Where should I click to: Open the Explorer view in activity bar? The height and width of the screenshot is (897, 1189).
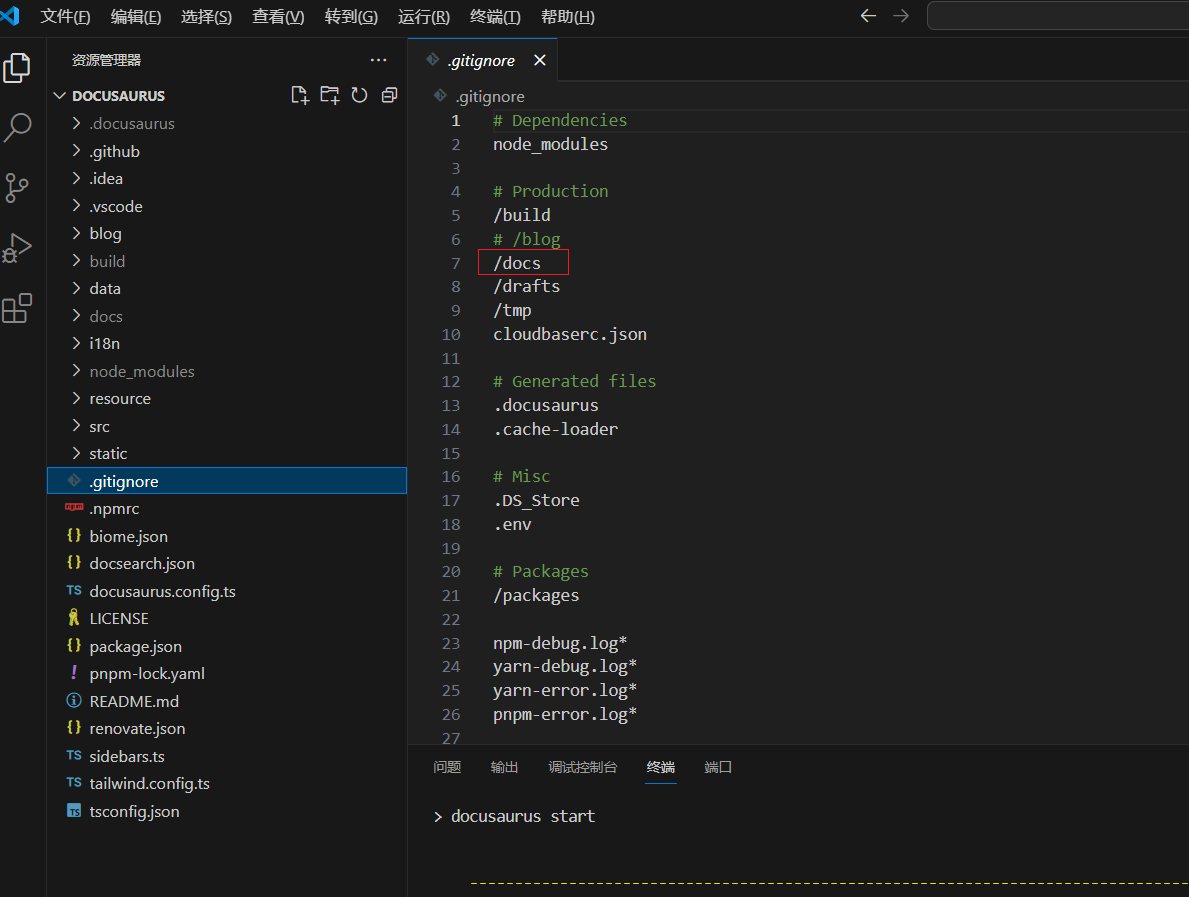coord(17,68)
